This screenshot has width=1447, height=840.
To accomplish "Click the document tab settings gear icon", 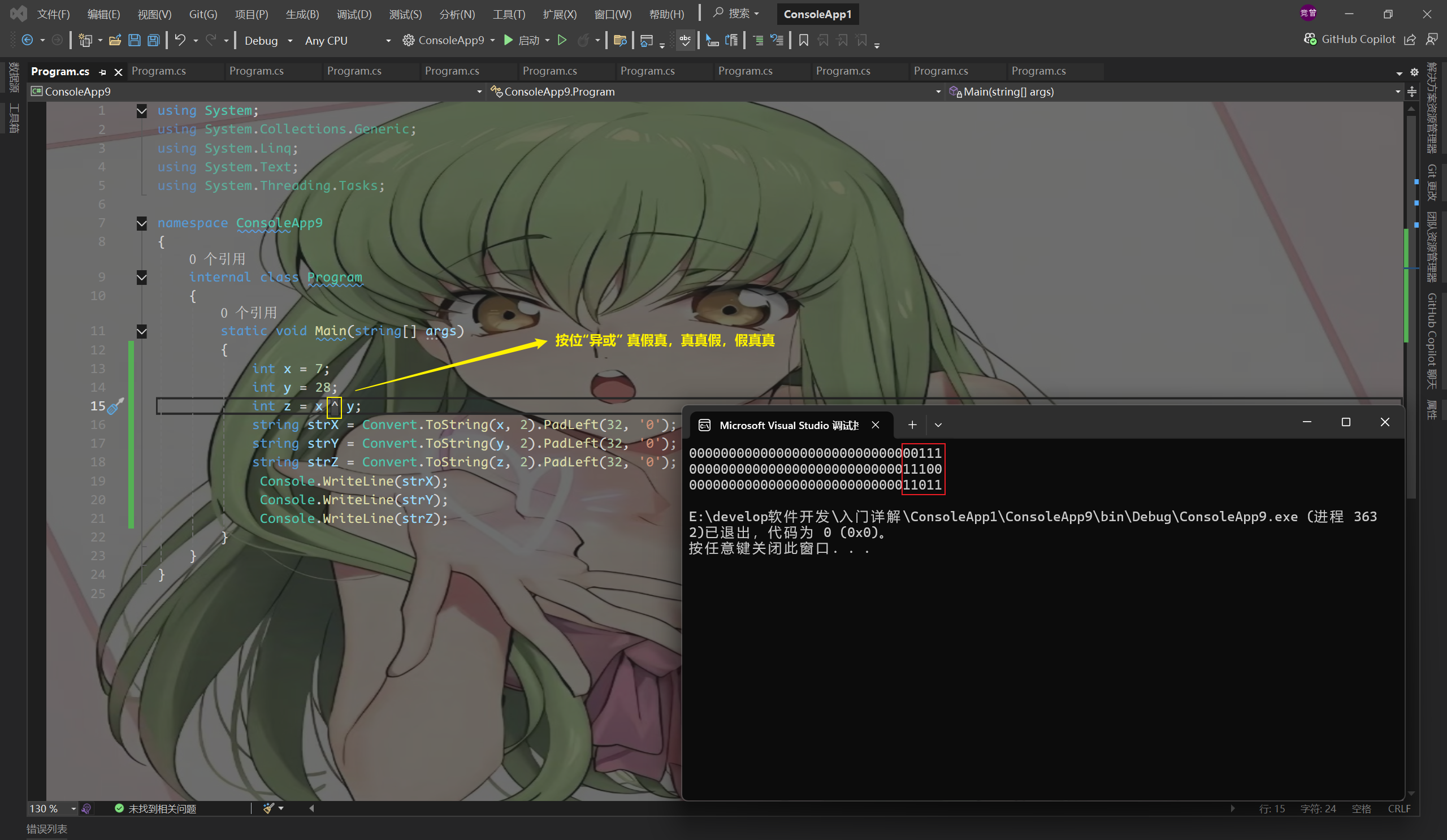I will point(1414,72).
